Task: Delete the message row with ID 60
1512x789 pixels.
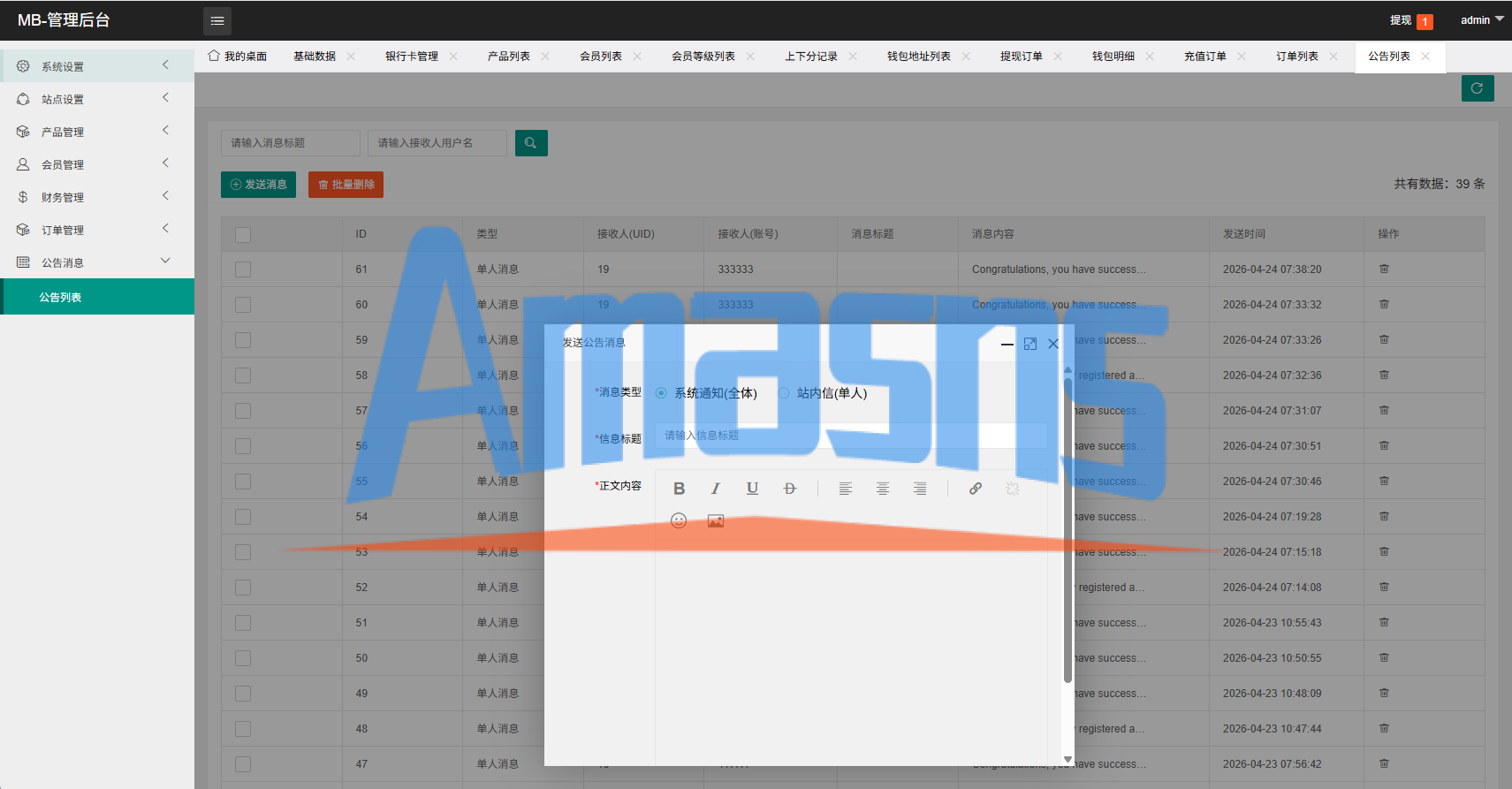Action: (1384, 305)
